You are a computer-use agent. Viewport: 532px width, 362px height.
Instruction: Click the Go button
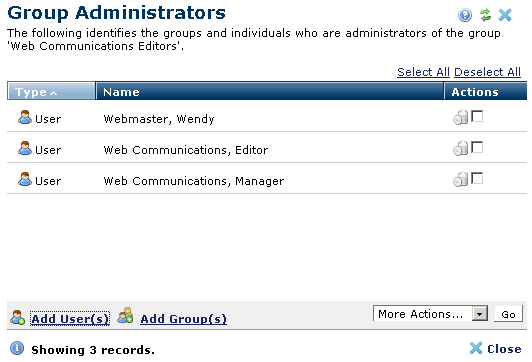(x=508, y=314)
